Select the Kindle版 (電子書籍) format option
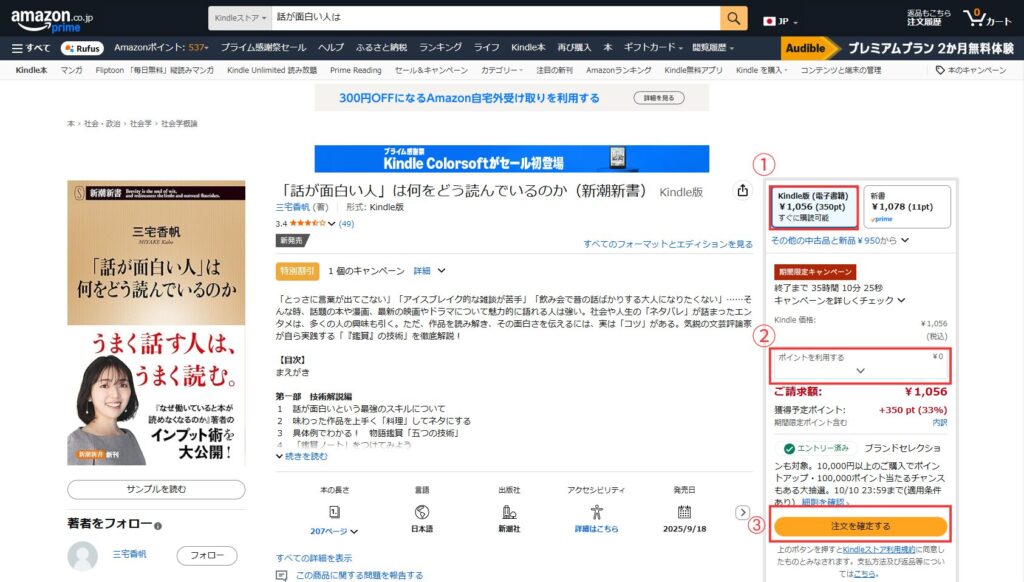This screenshot has width=1024, height=582. click(812, 206)
